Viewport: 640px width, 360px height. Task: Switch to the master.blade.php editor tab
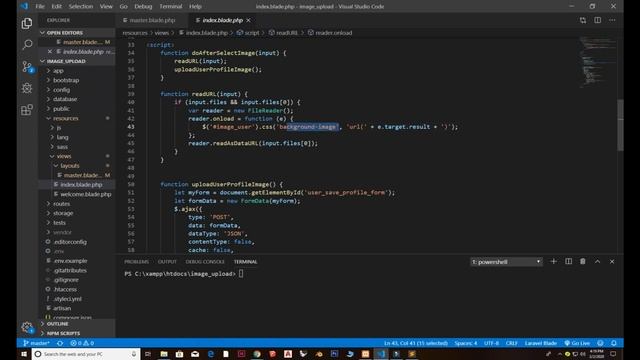click(x=152, y=20)
